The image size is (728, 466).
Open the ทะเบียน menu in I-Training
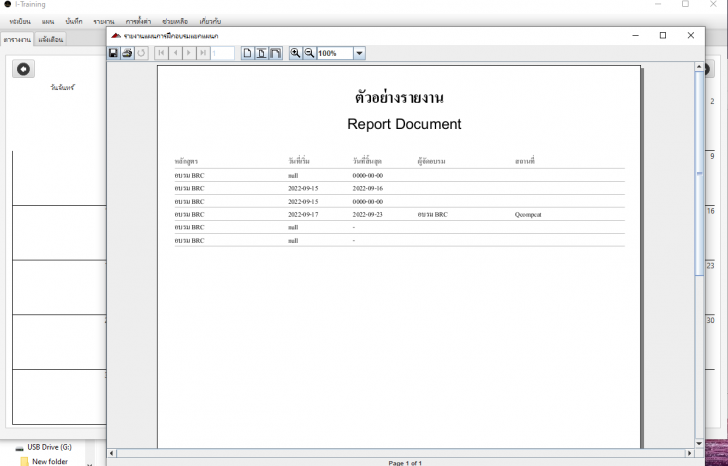[20, 21]
